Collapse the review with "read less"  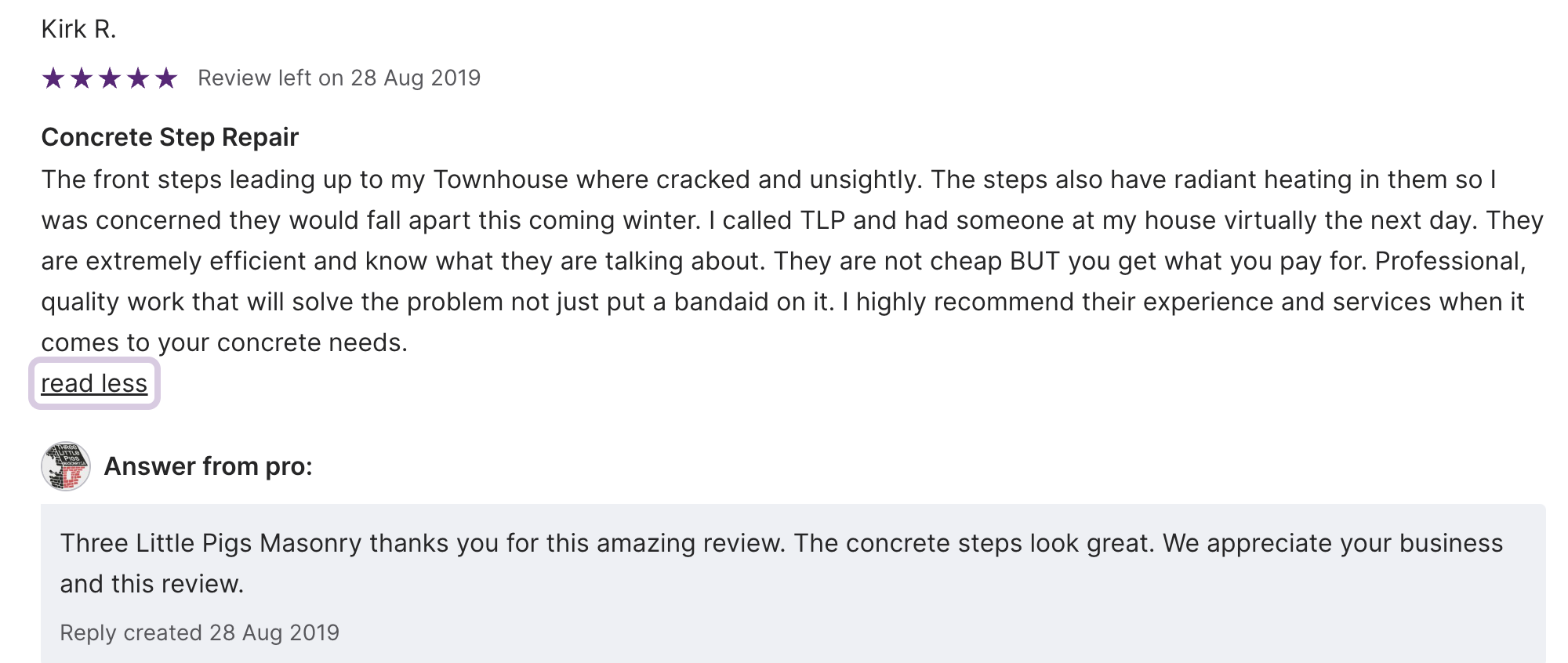[x=94, y=384]
